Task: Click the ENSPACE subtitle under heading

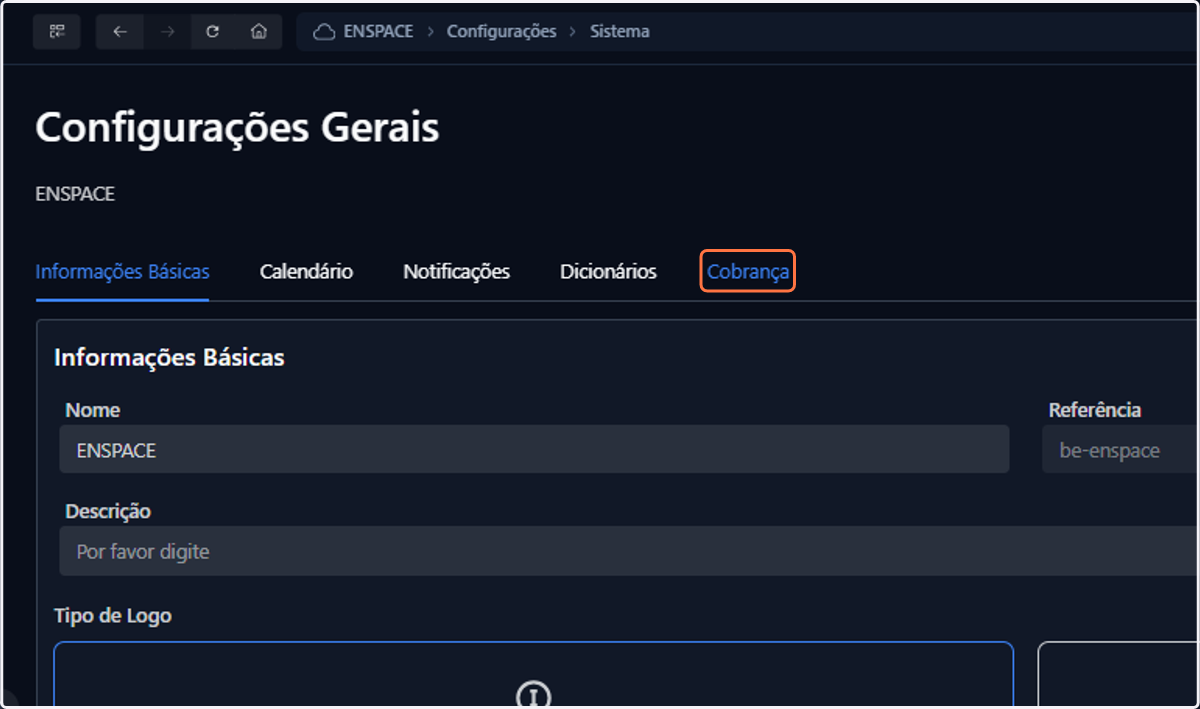Action: pos(75,194)
